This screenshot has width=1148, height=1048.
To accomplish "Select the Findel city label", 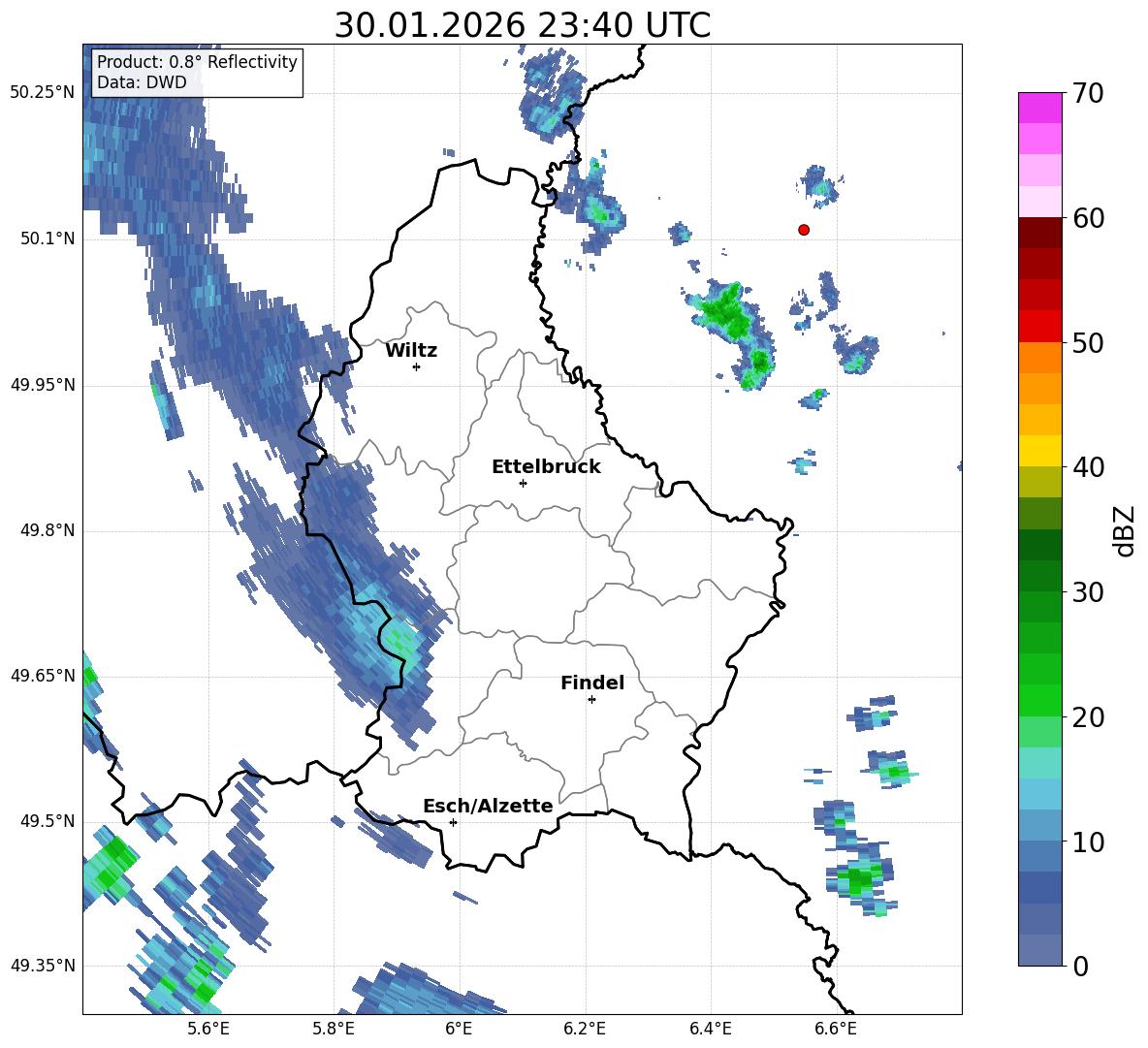I will [x=592, y=683].
